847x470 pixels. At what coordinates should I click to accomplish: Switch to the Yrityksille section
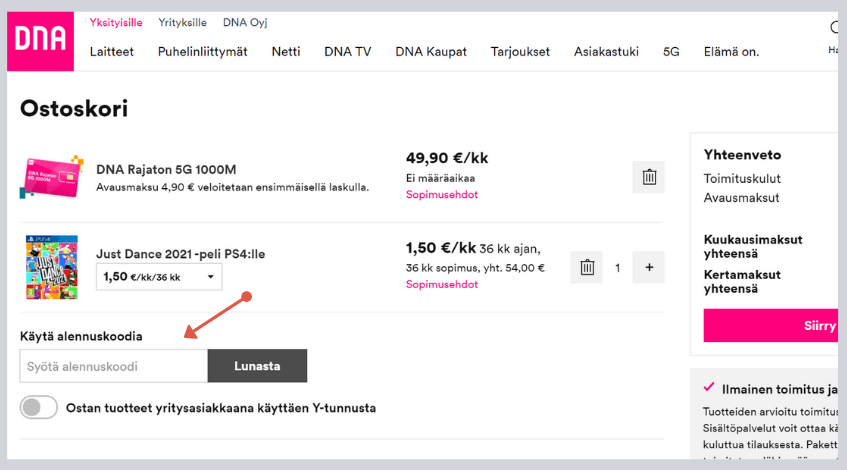click(183, 23)
